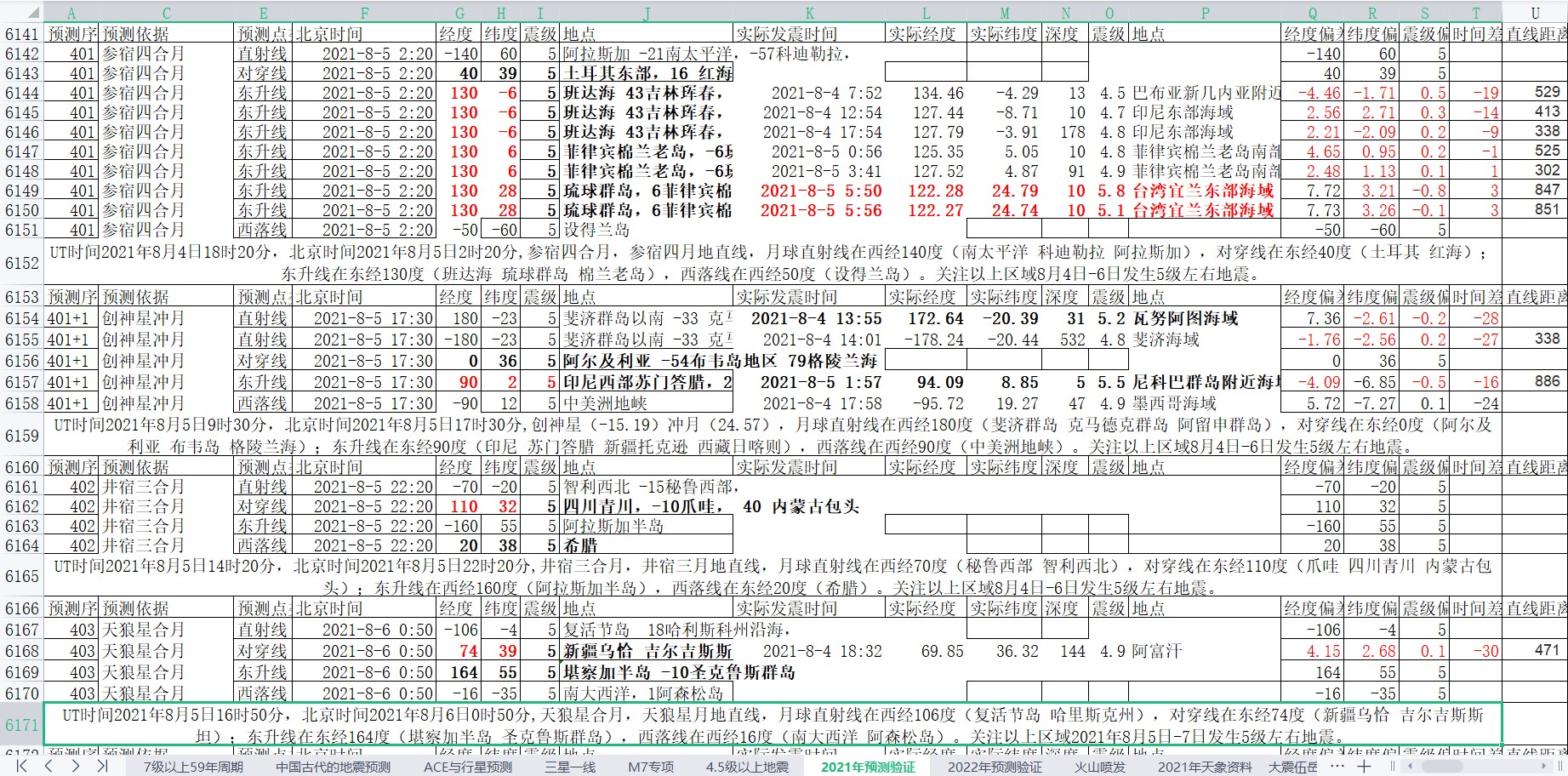1568x776 pixels.
Task: Click the merged note text in row 6165
Action: point(773,576)
